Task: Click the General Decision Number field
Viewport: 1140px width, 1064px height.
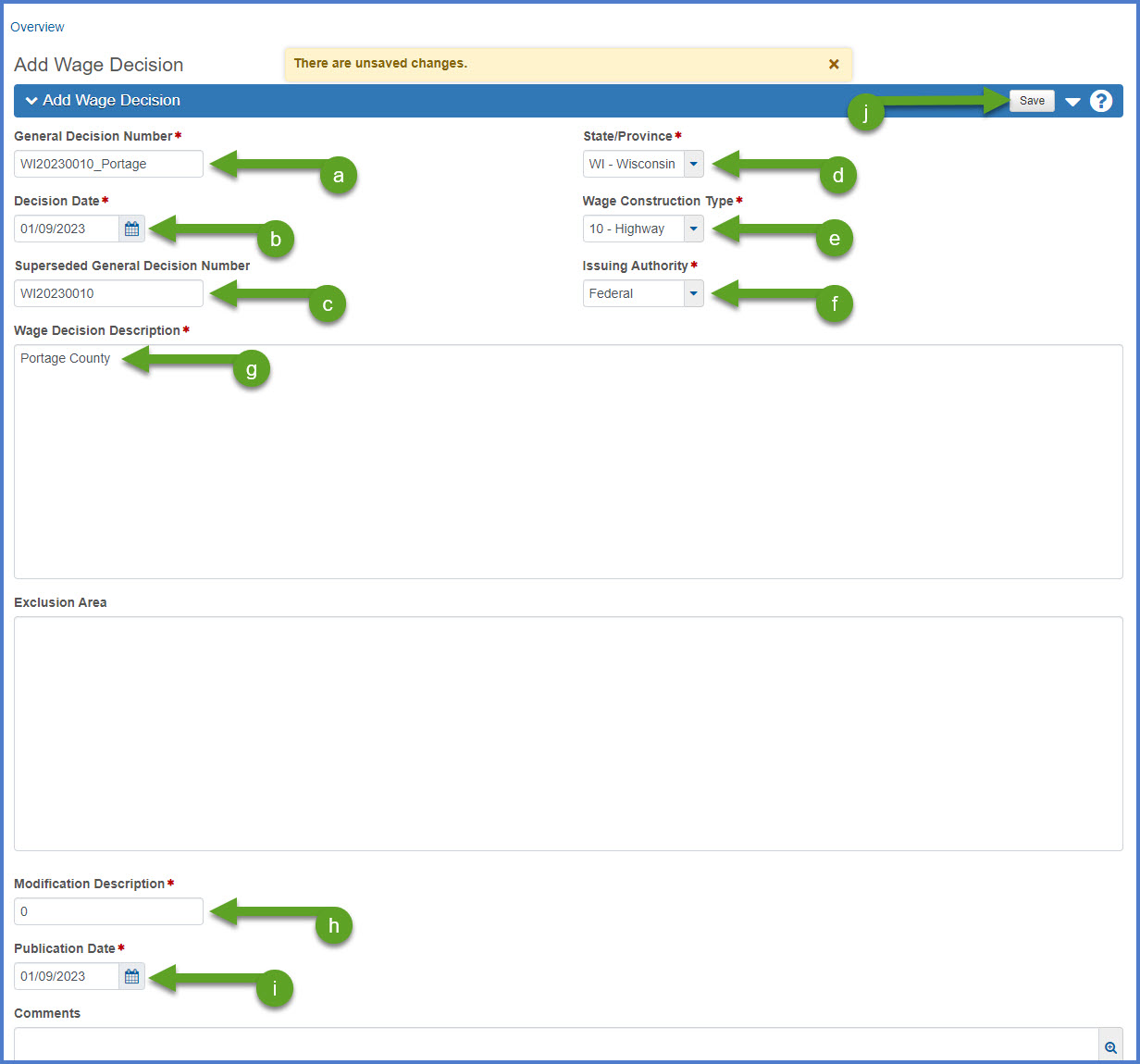Action: tap(108, 164)
